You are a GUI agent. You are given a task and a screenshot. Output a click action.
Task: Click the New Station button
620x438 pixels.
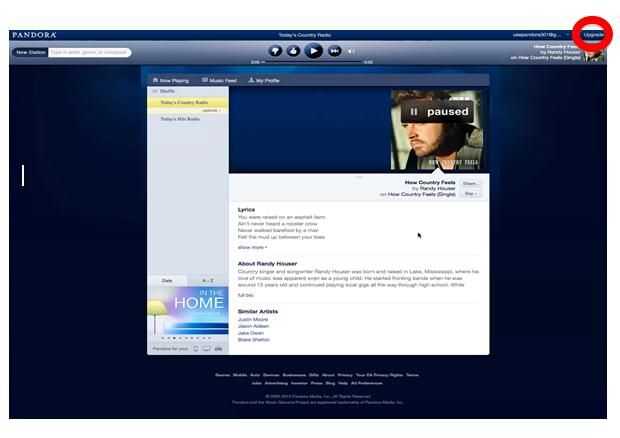tap(31, 52)
